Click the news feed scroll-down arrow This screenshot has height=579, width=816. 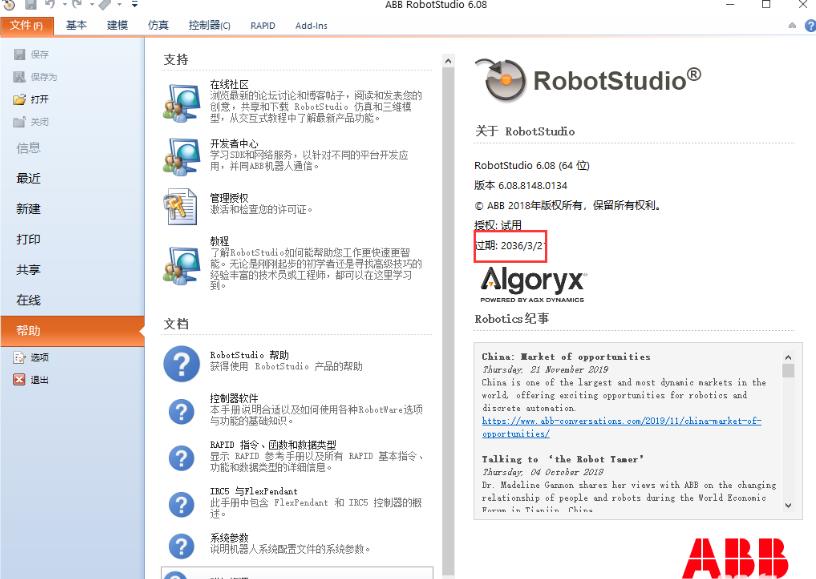click(x=788, y=505)
